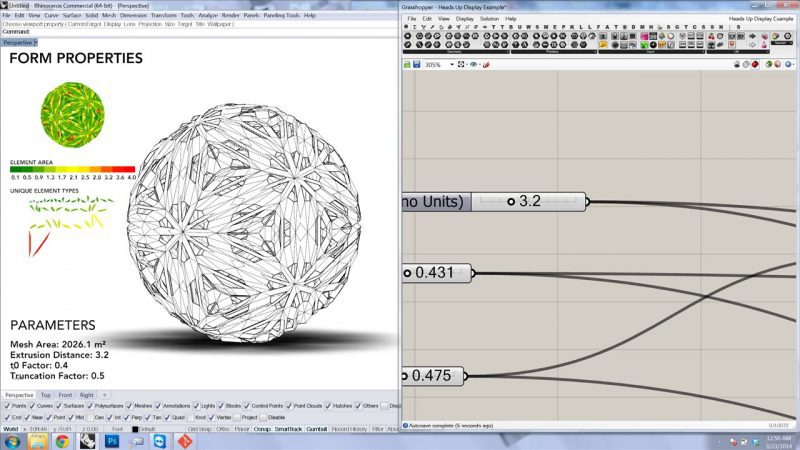Click the TeamViewer icon in the taskbar
The width and height of the screenshot is (800, 450).
tap(159, 440)
